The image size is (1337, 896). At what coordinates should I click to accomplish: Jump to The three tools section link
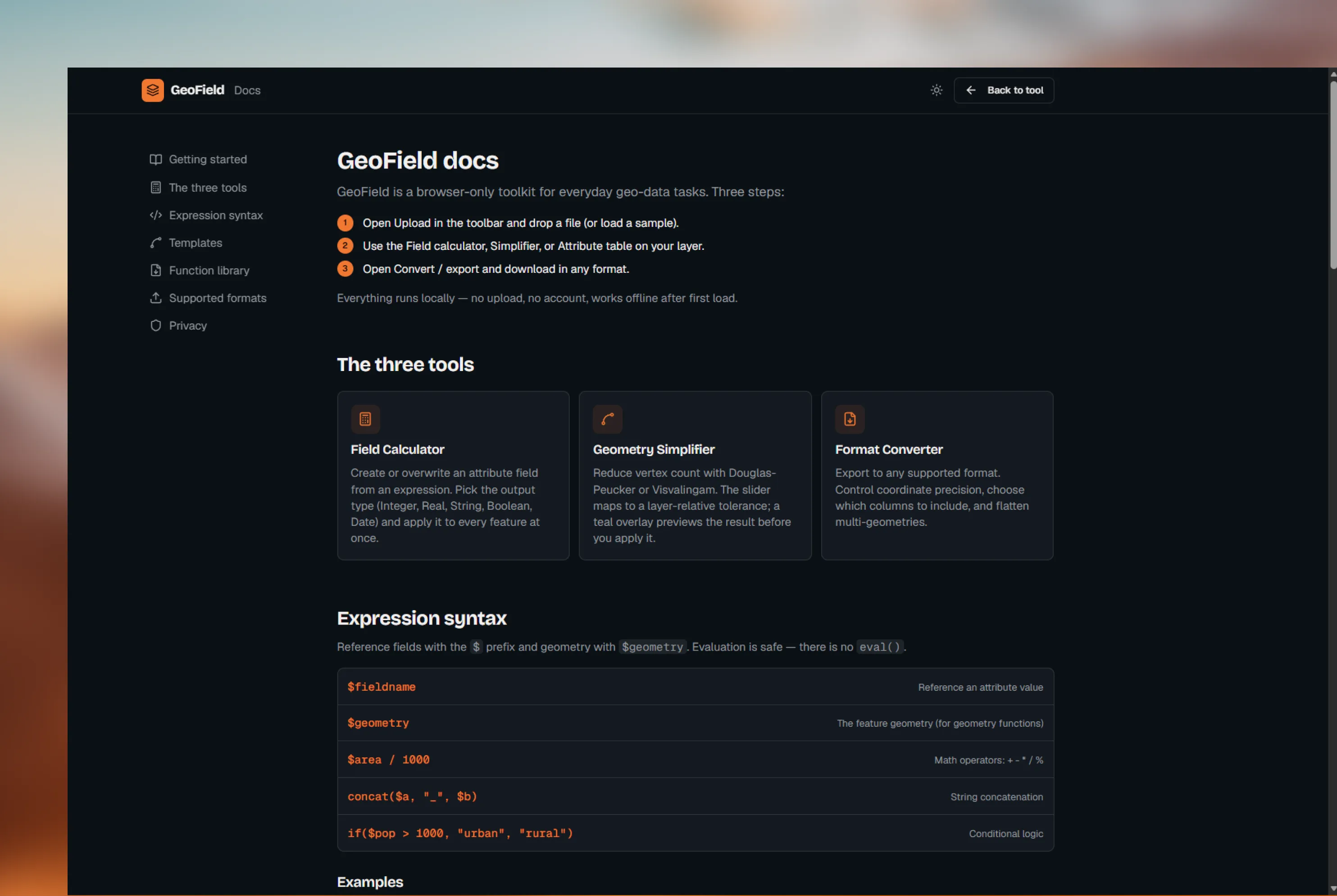[208, 187]
